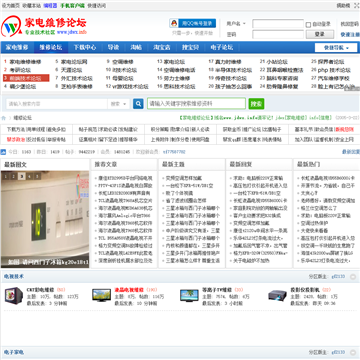Open the LCD TV forum icon
The width and height of the screenshot is (360, 360).
pos(102,295)
